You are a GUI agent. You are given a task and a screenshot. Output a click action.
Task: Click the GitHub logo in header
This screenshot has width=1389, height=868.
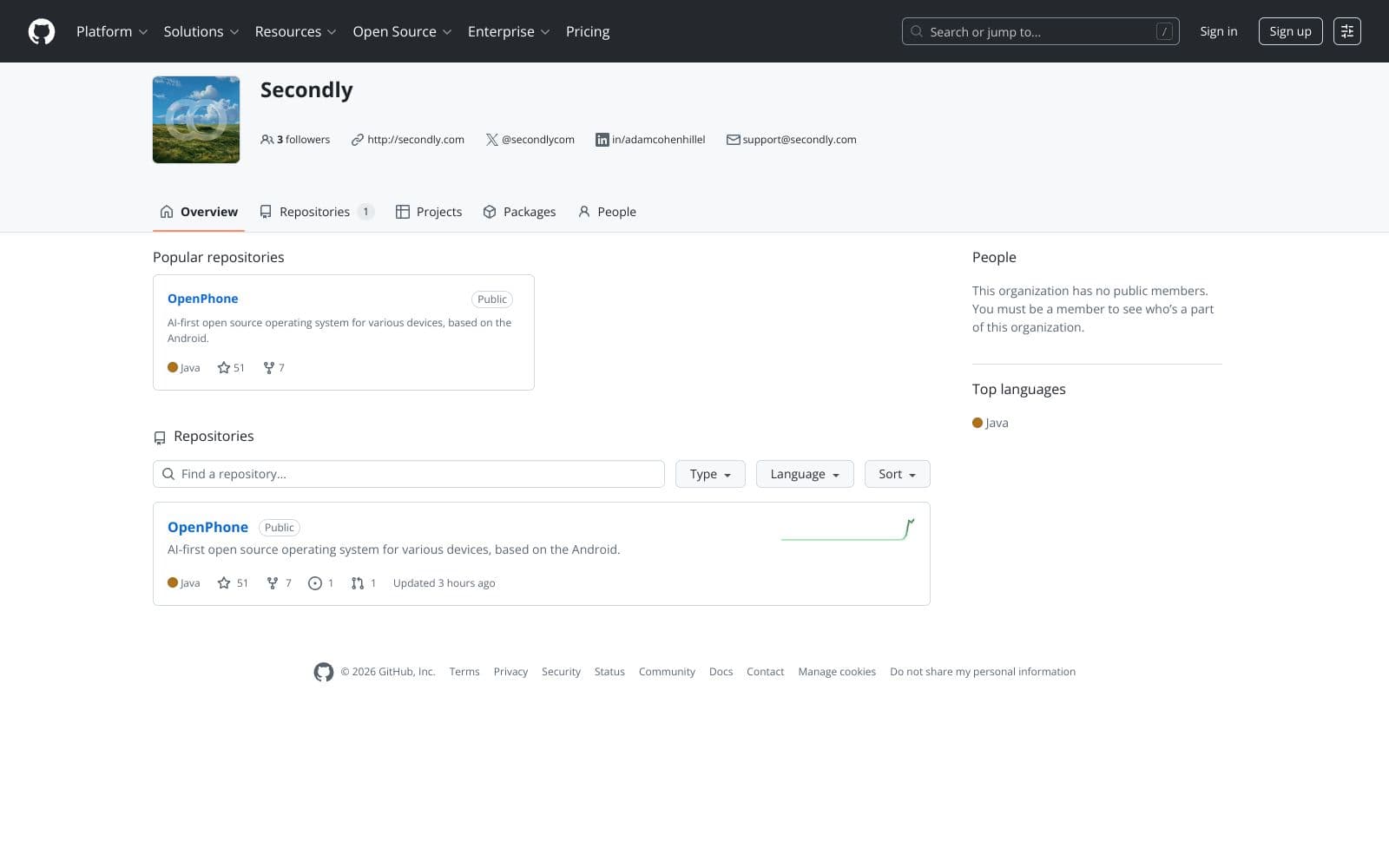coord(42,31)
